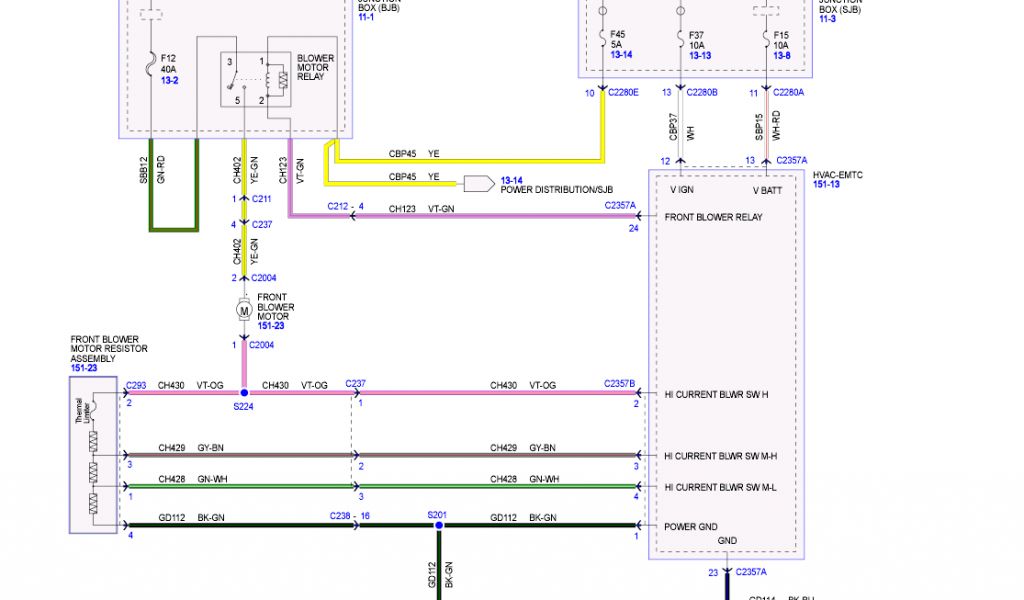This screenshot has height=600, width=1024.
Task: Select the S224 splice dot
Action: pyautogui.click(x=244, y=394)
